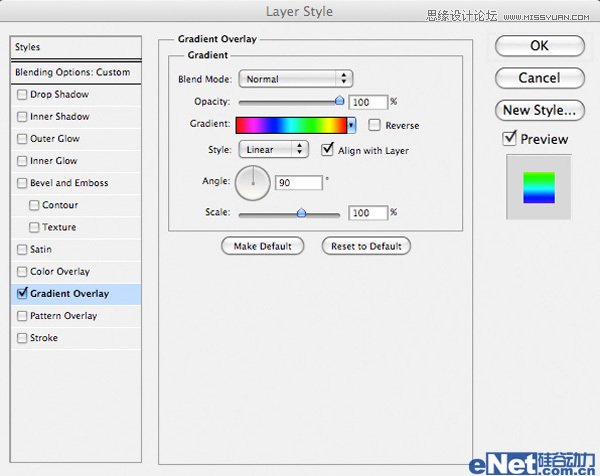Viewport: 600px width, 476px height.
Task: Turn on the Stroke effect checkbox
Action: click(22, 338)
